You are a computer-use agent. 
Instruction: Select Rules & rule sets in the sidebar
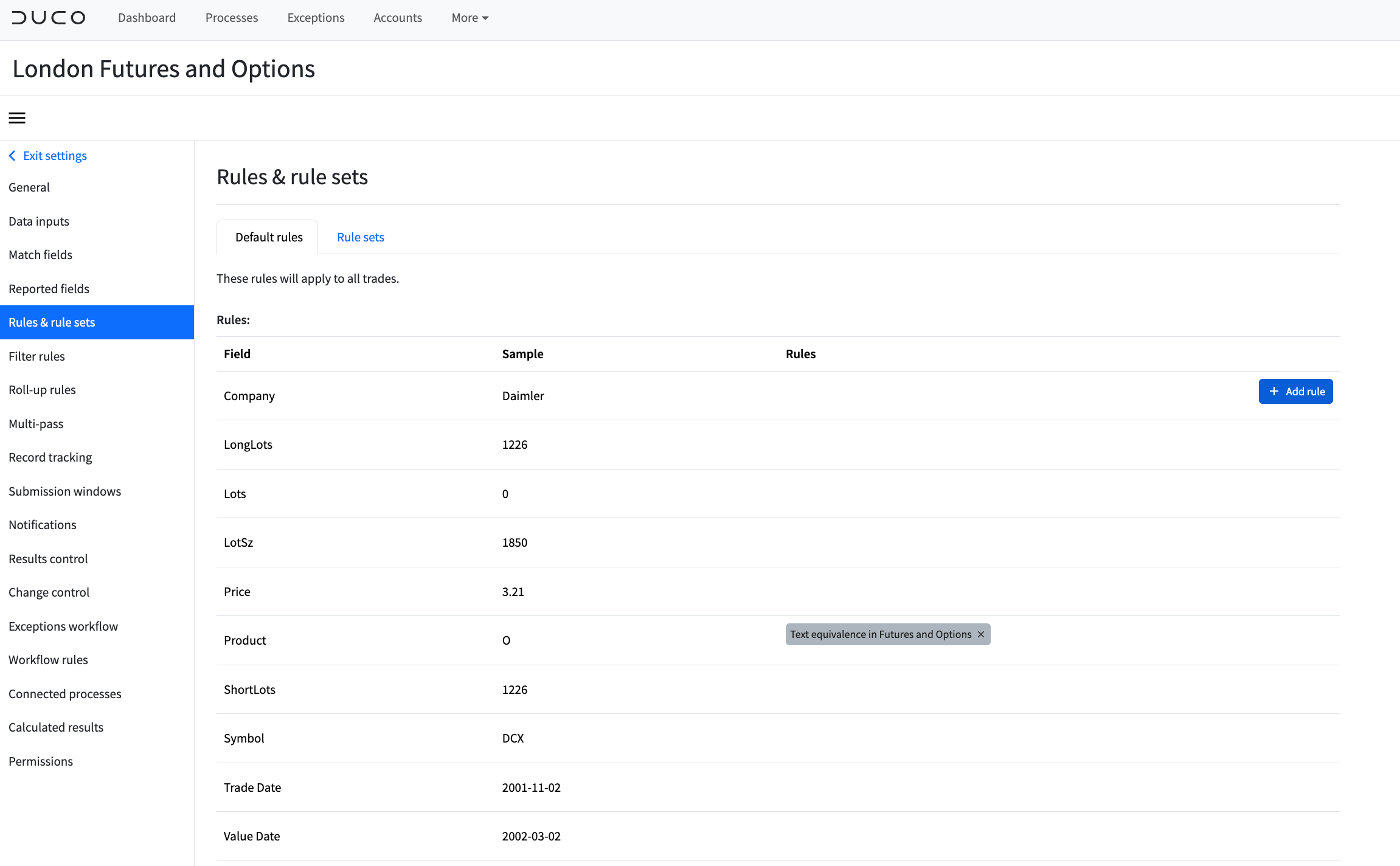pos(52,322)
